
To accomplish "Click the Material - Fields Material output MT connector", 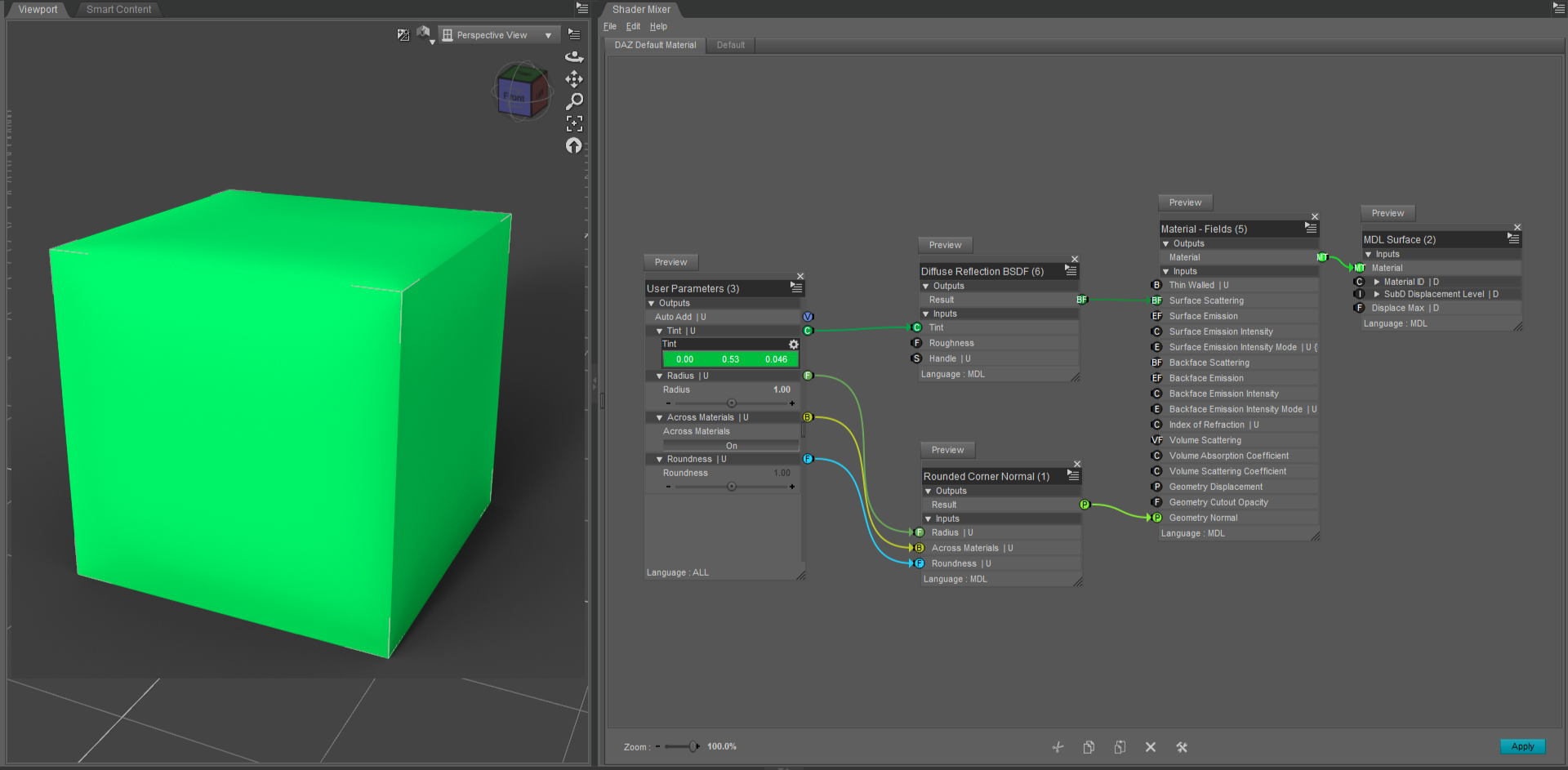I will (1322, 257).
